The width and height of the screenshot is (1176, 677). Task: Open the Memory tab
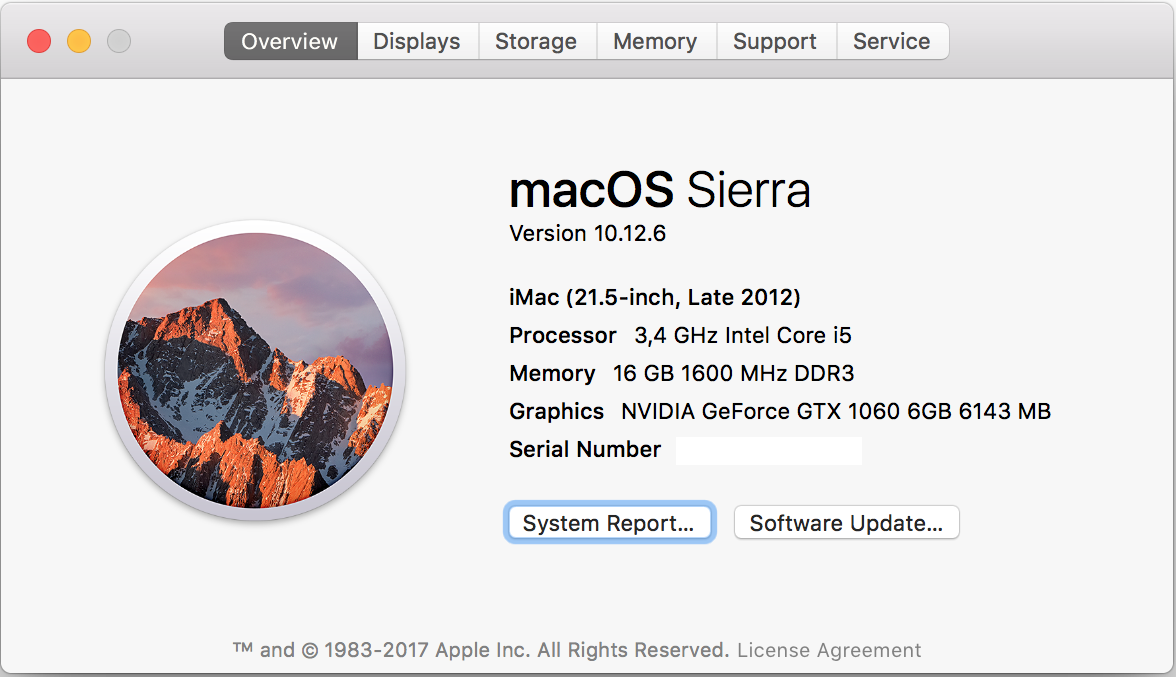[x=656, y=41]
